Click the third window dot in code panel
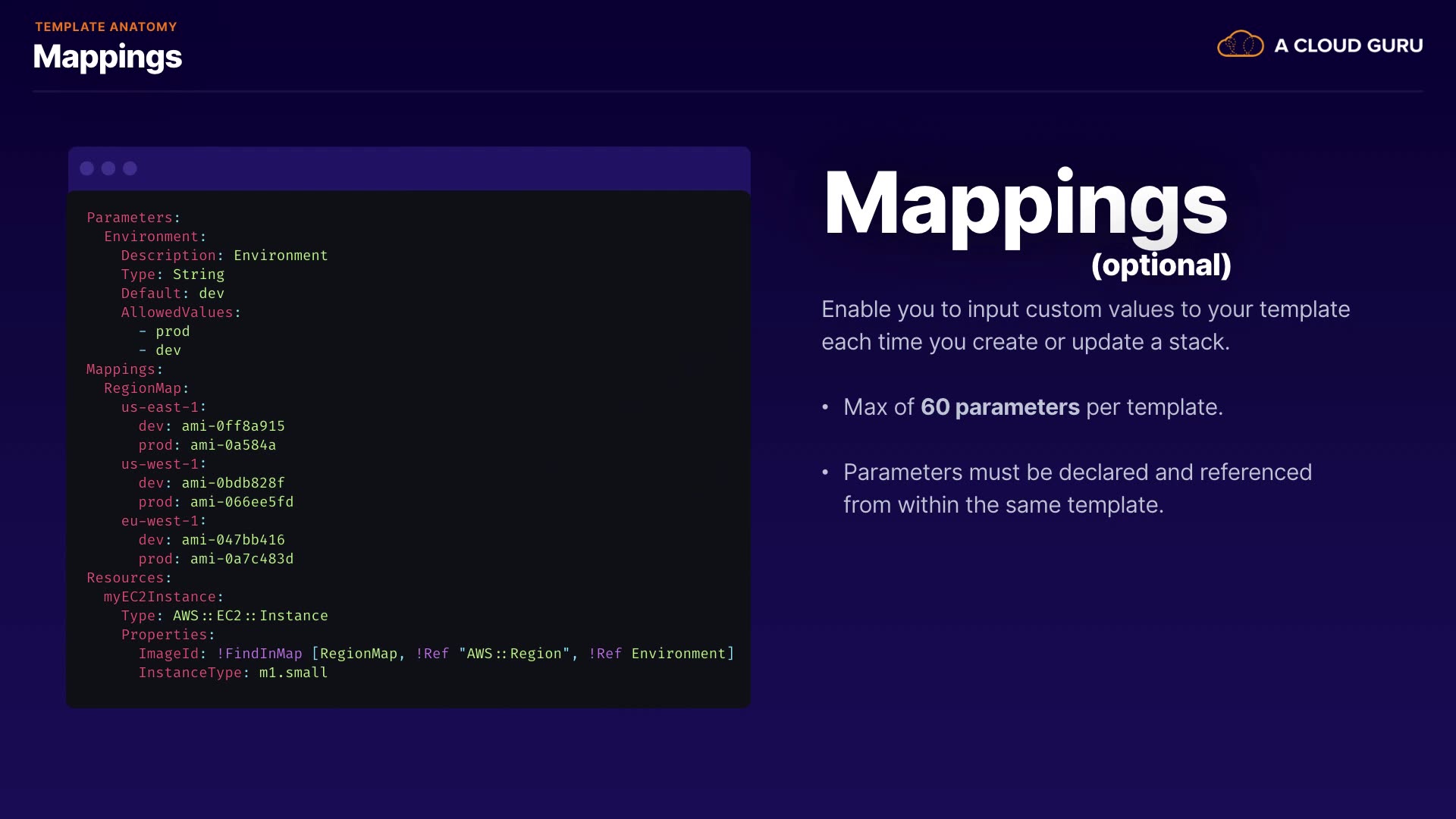1456x819 pixels. [x=130, y=168]
